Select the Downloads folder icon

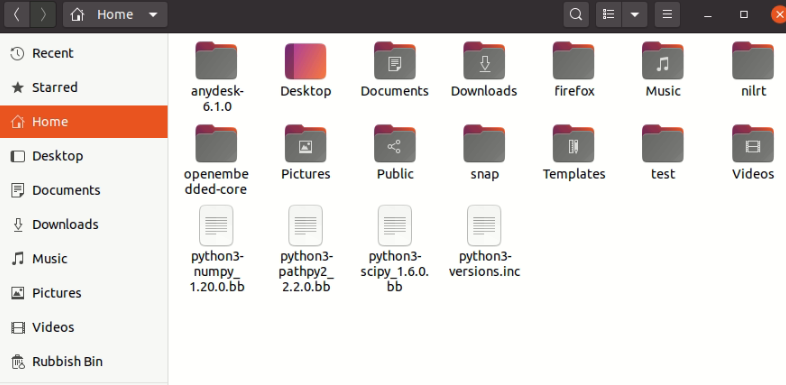tap(484, 61)
